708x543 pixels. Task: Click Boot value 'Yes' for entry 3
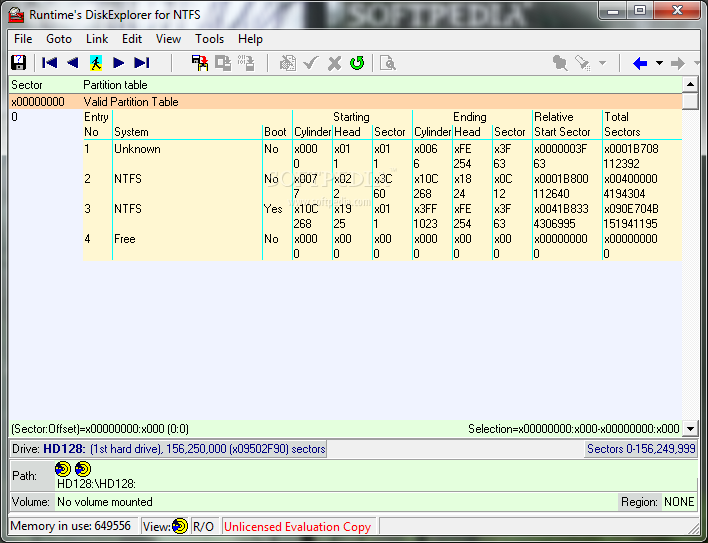coord(273,209)
